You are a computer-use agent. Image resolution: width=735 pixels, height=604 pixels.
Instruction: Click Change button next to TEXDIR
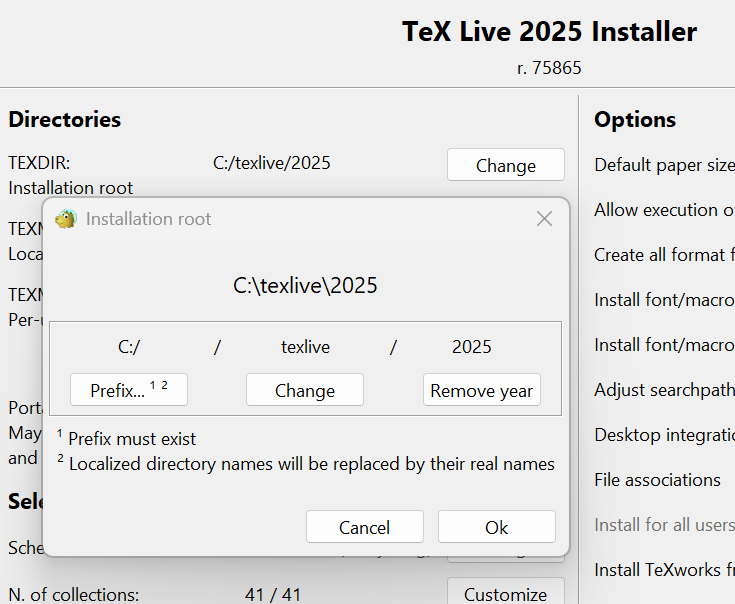coord(505,165)
